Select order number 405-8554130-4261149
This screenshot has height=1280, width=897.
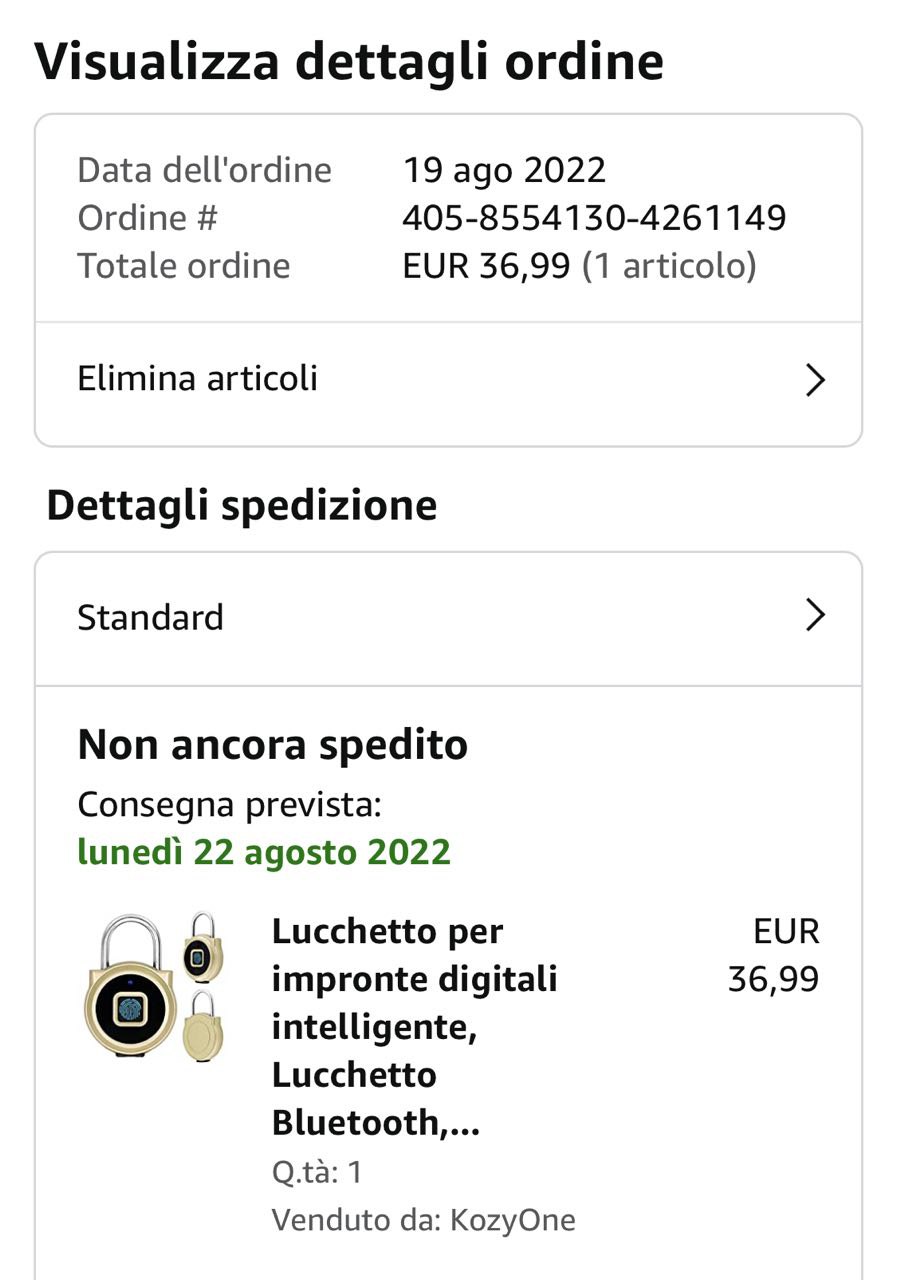click(x=594, y=217)
